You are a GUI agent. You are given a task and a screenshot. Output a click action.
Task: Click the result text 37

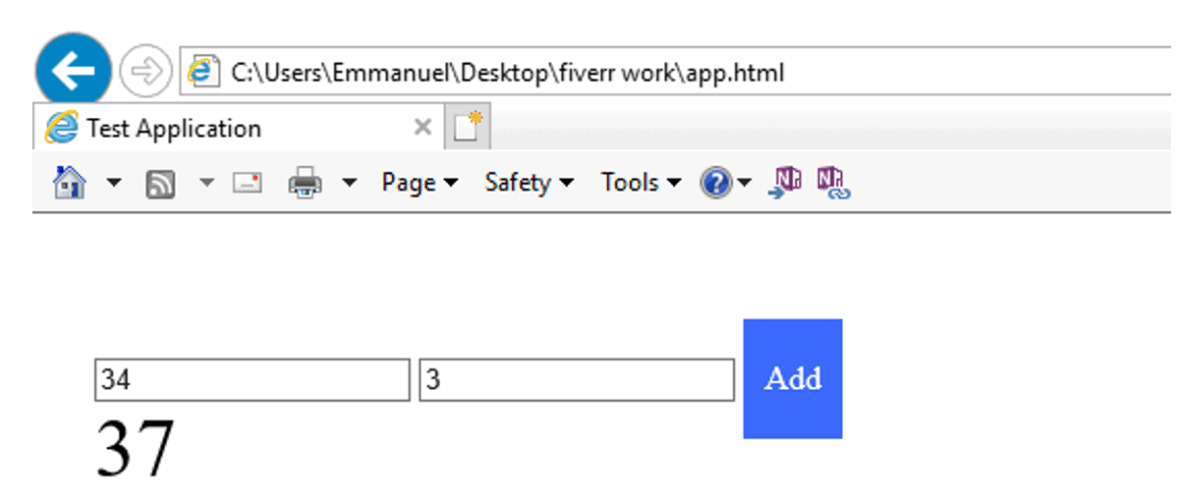(x=135, y=449)
